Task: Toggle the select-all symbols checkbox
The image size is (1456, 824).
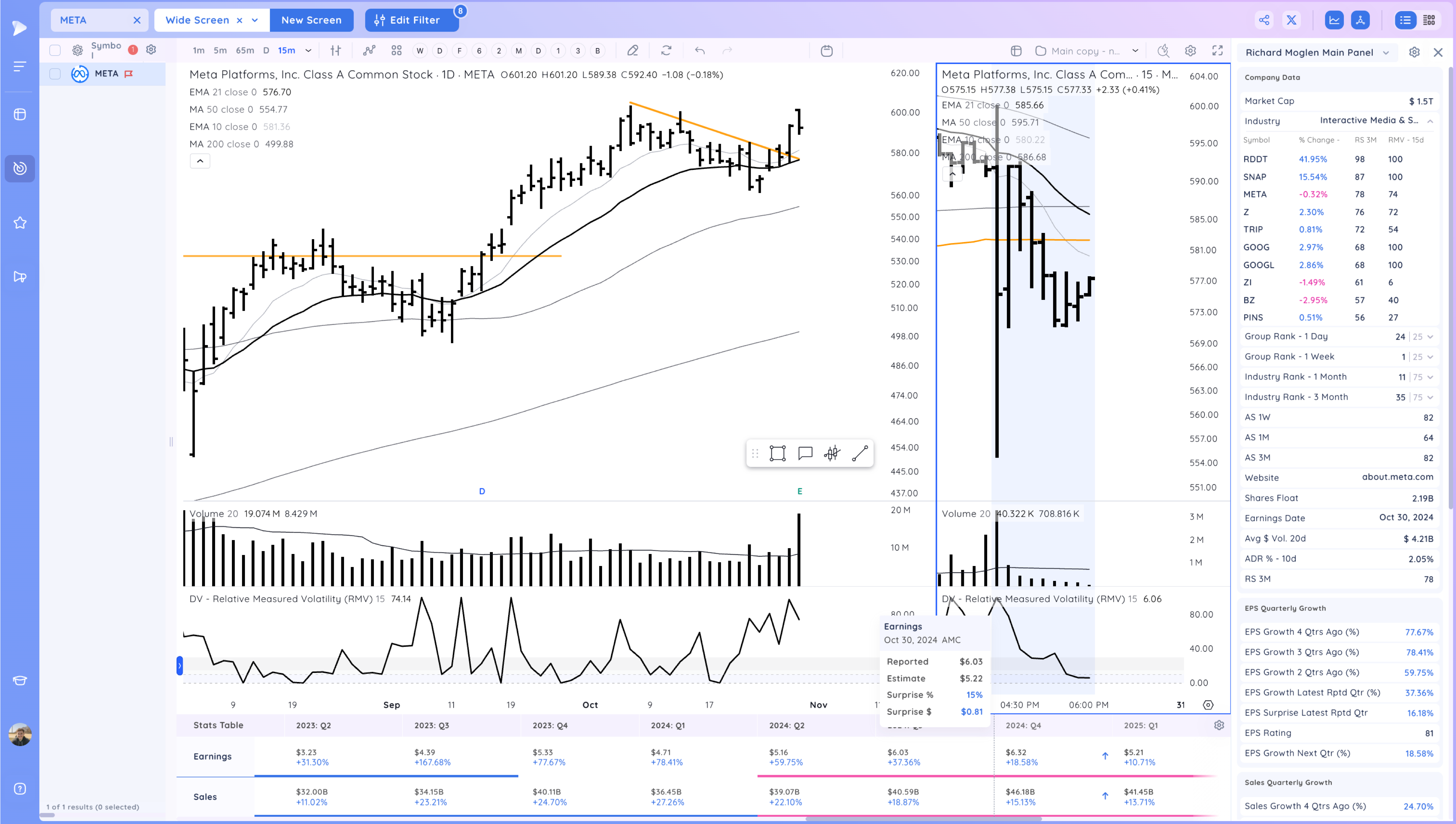Action: tap(55, 50)
